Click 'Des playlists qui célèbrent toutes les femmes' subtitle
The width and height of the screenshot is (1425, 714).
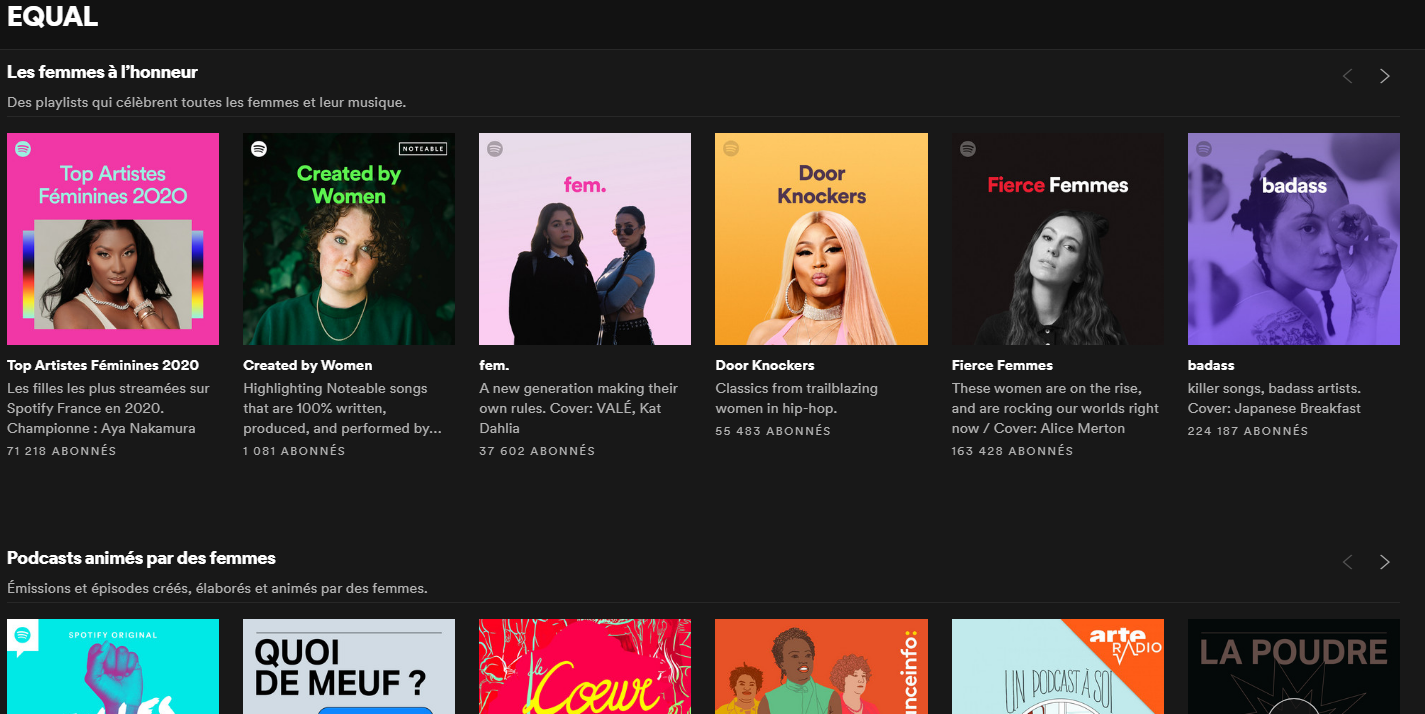pyautogui.click(x=206, y=102)
